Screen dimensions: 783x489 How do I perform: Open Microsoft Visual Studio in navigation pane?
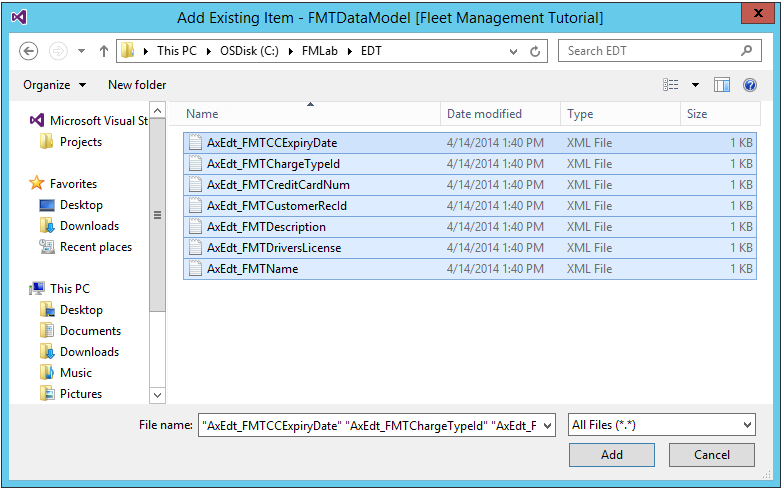pyautogui.click(x=89, y=121)
